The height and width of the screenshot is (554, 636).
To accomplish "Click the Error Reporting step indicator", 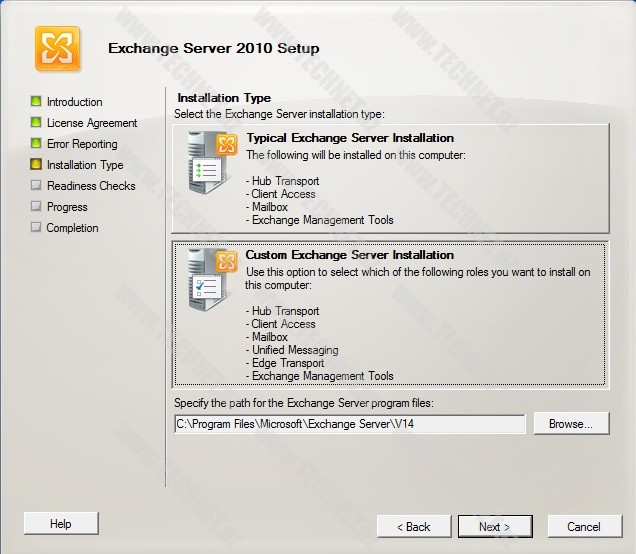I will point(36,144).
